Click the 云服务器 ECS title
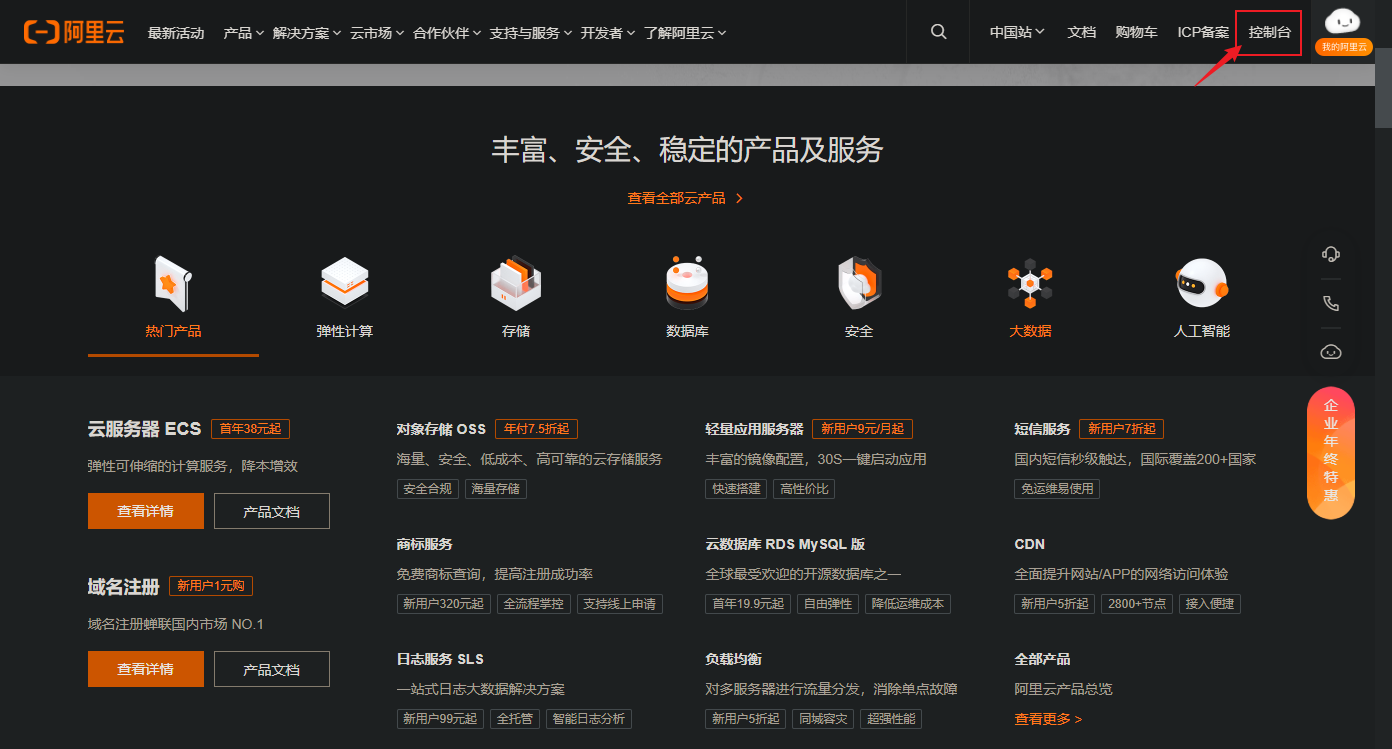The height and width of the screenshot is (749, 1392). [145, 429]
